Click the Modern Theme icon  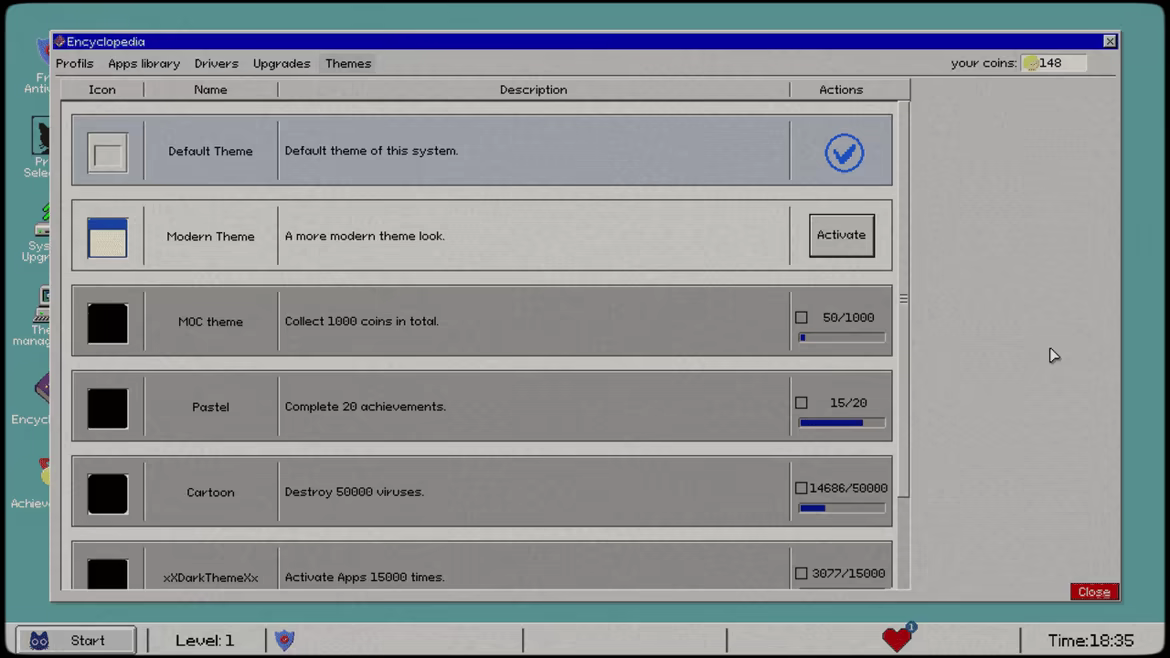point(107,238)
